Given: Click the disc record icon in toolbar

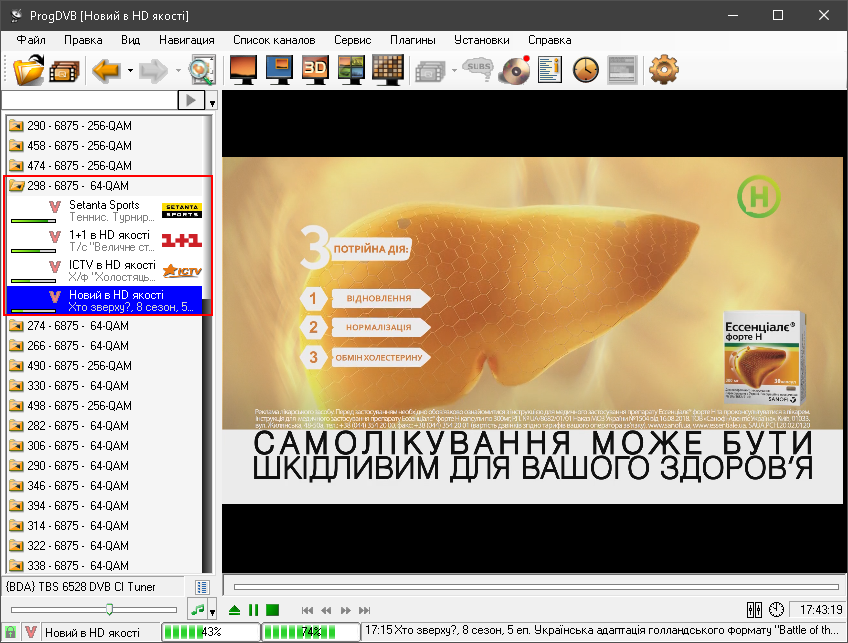Looking at the screenshot, I should click(514, 70).
